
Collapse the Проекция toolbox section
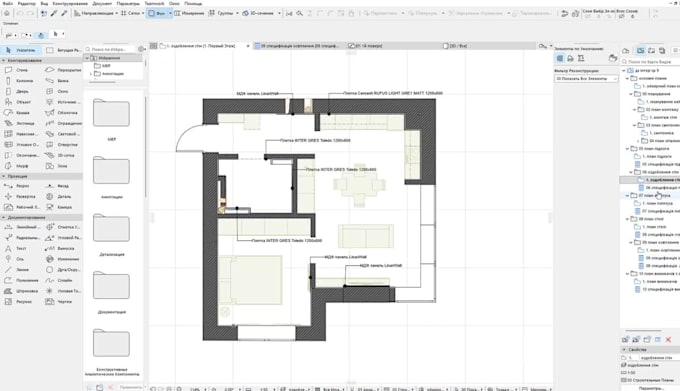(3, 176)
